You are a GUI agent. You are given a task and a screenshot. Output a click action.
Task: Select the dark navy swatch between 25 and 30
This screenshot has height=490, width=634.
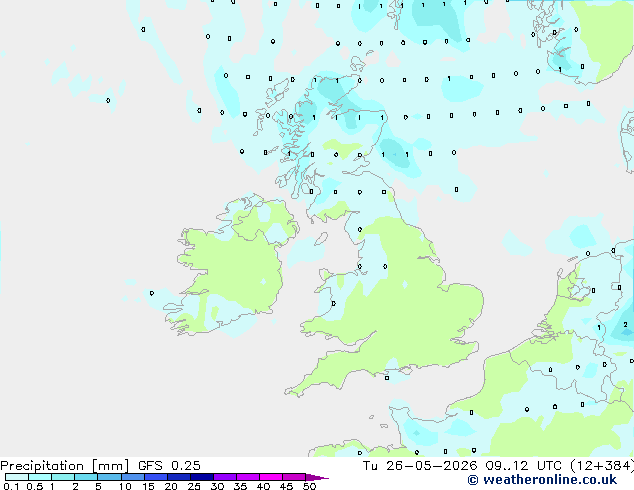pyautogui.click(x=202, y=477)
